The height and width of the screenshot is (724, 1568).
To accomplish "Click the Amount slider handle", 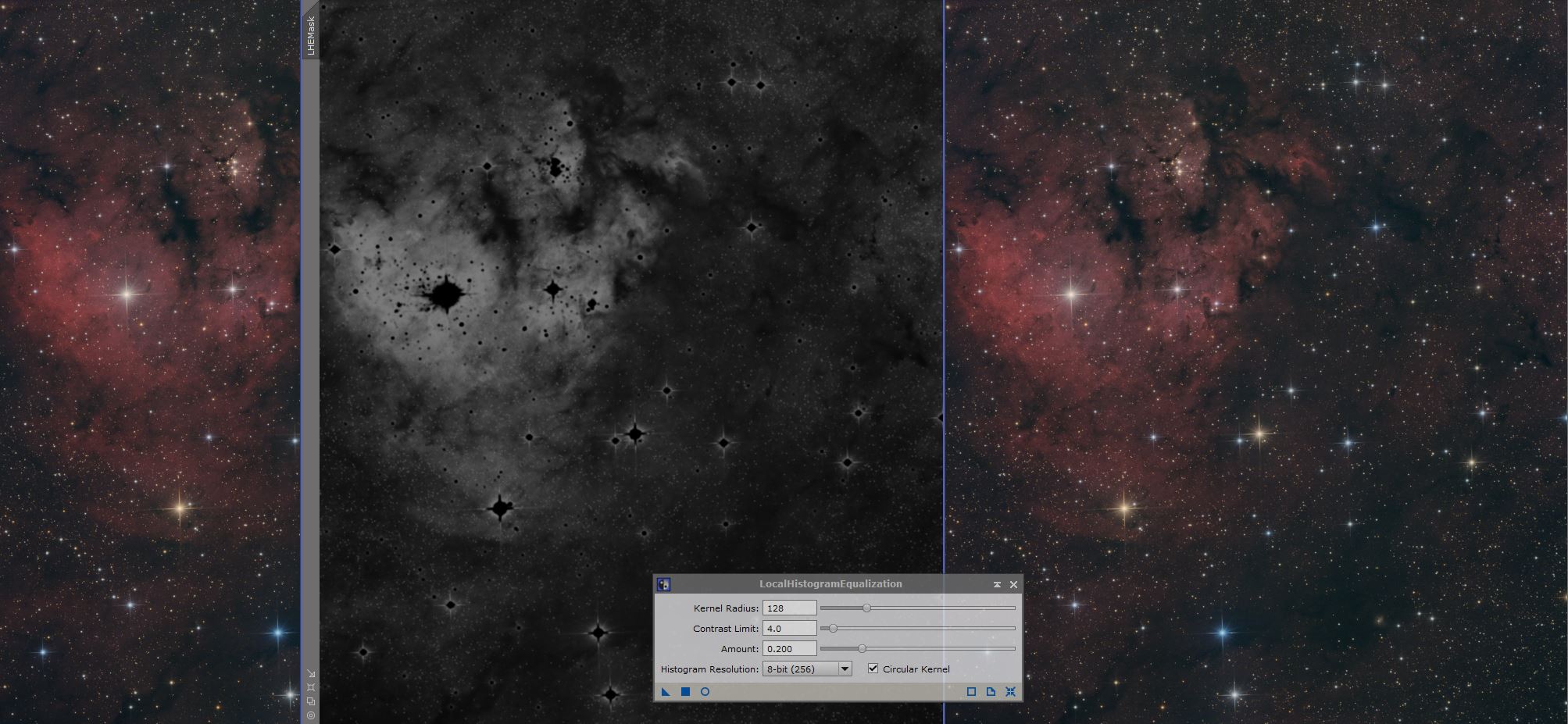I will (862, 648).
